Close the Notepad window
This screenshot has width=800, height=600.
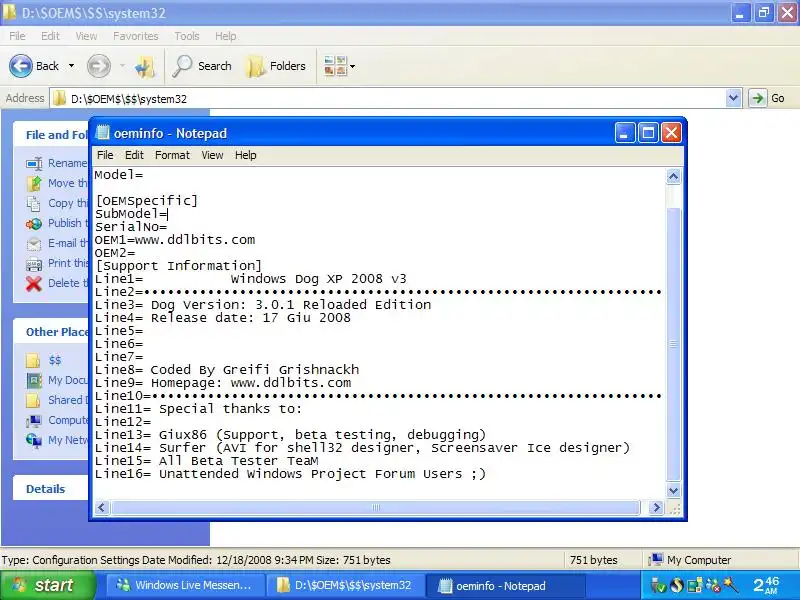[671, 133]
